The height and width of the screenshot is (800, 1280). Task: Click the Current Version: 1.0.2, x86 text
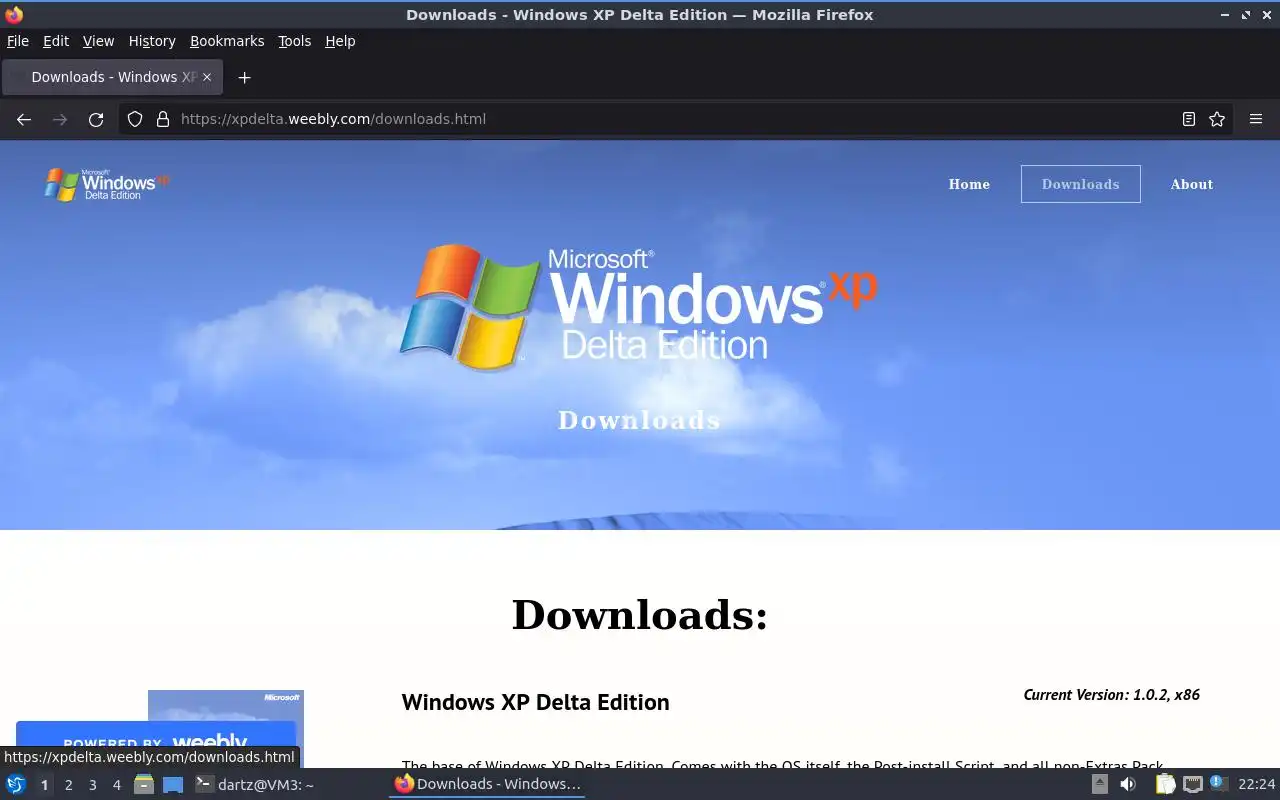(1112, 694)
